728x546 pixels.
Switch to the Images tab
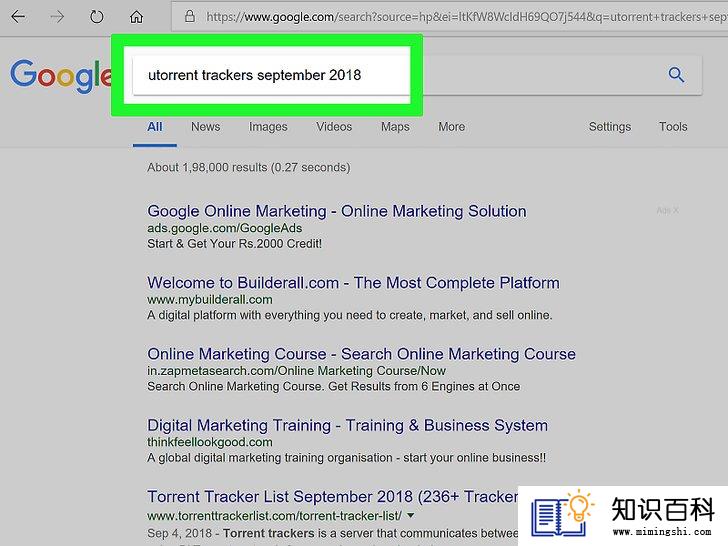point(268,127)
